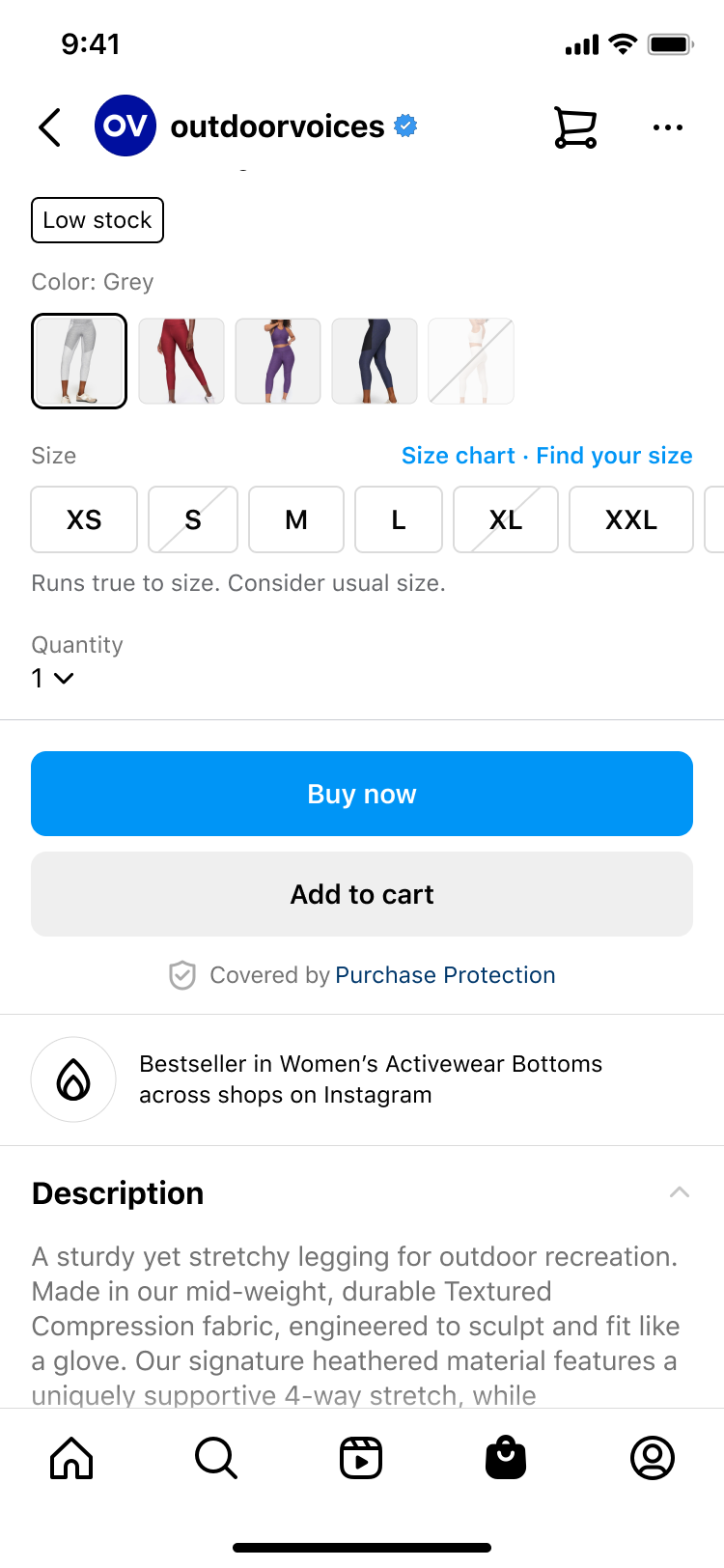Open the Shop bag tab icon
Screen dimensions: 724x1568
506,1458
